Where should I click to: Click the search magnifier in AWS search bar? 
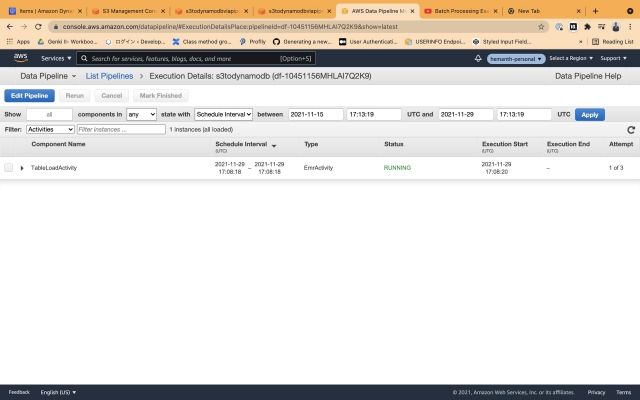click(x=84, y=58)
